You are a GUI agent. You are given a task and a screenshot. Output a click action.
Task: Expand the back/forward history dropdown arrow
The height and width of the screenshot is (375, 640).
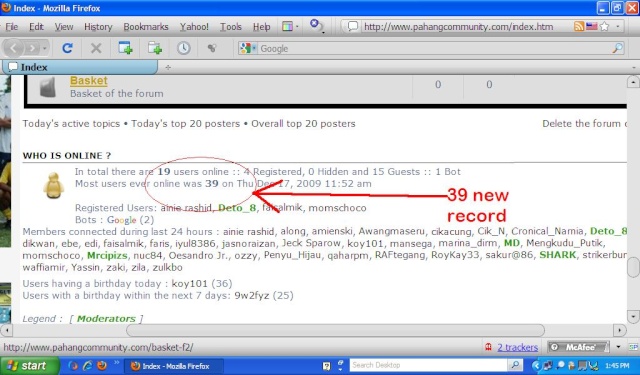click(44, 49)
